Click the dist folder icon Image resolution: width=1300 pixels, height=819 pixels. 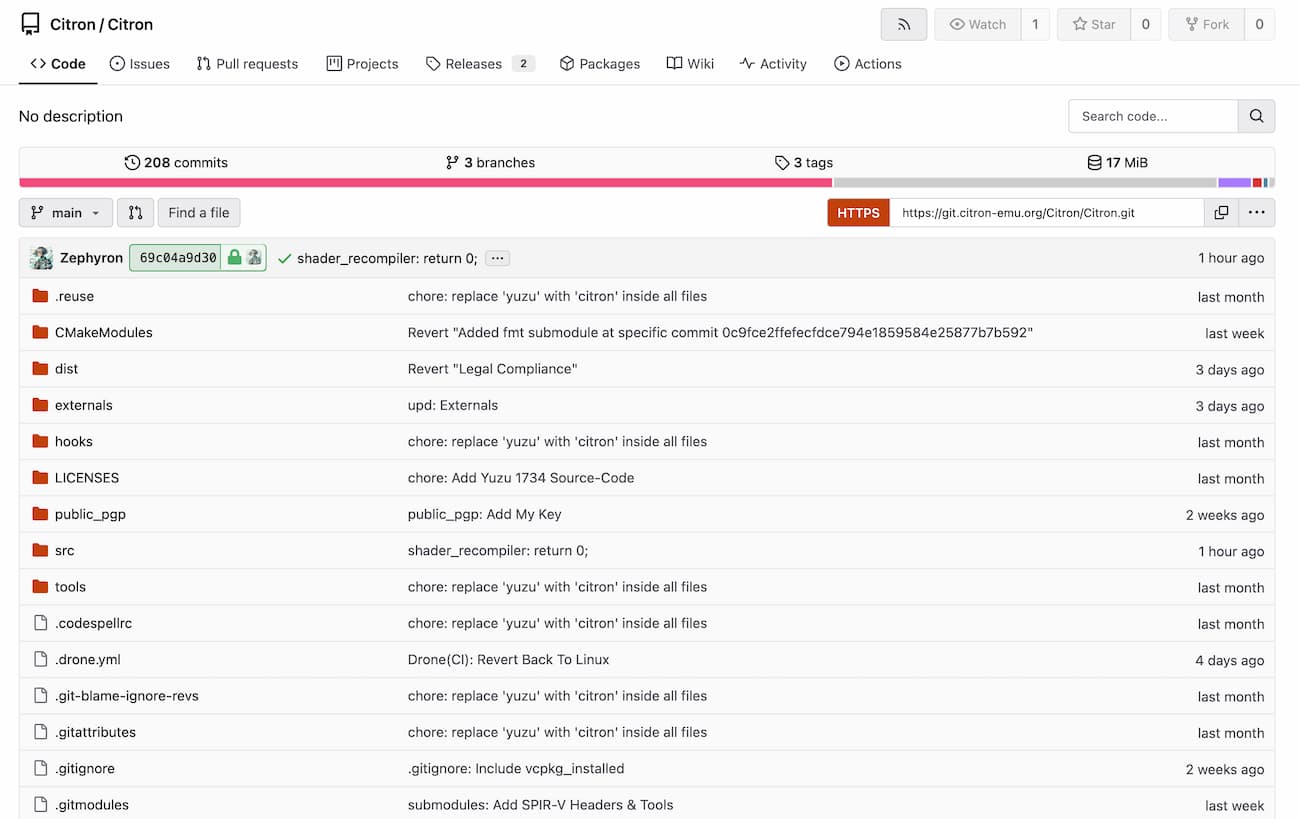coord(40,369)
